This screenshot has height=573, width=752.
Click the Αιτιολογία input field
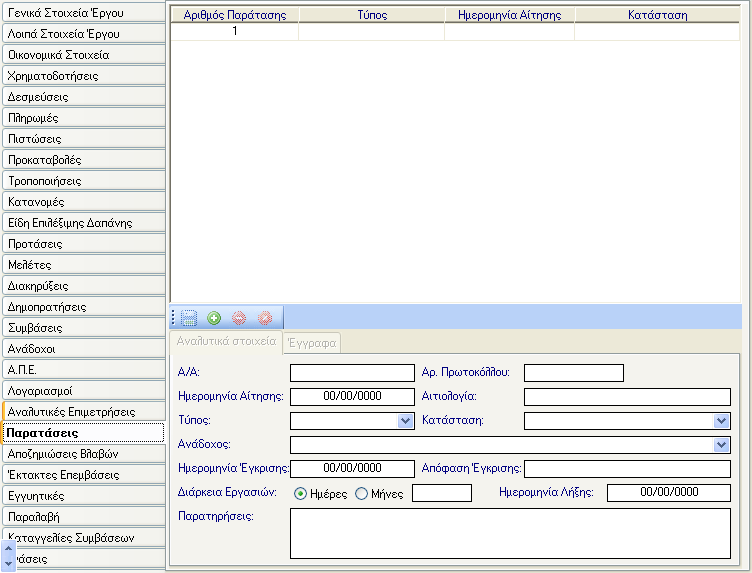pyautogui.click(x=627, y=397)
